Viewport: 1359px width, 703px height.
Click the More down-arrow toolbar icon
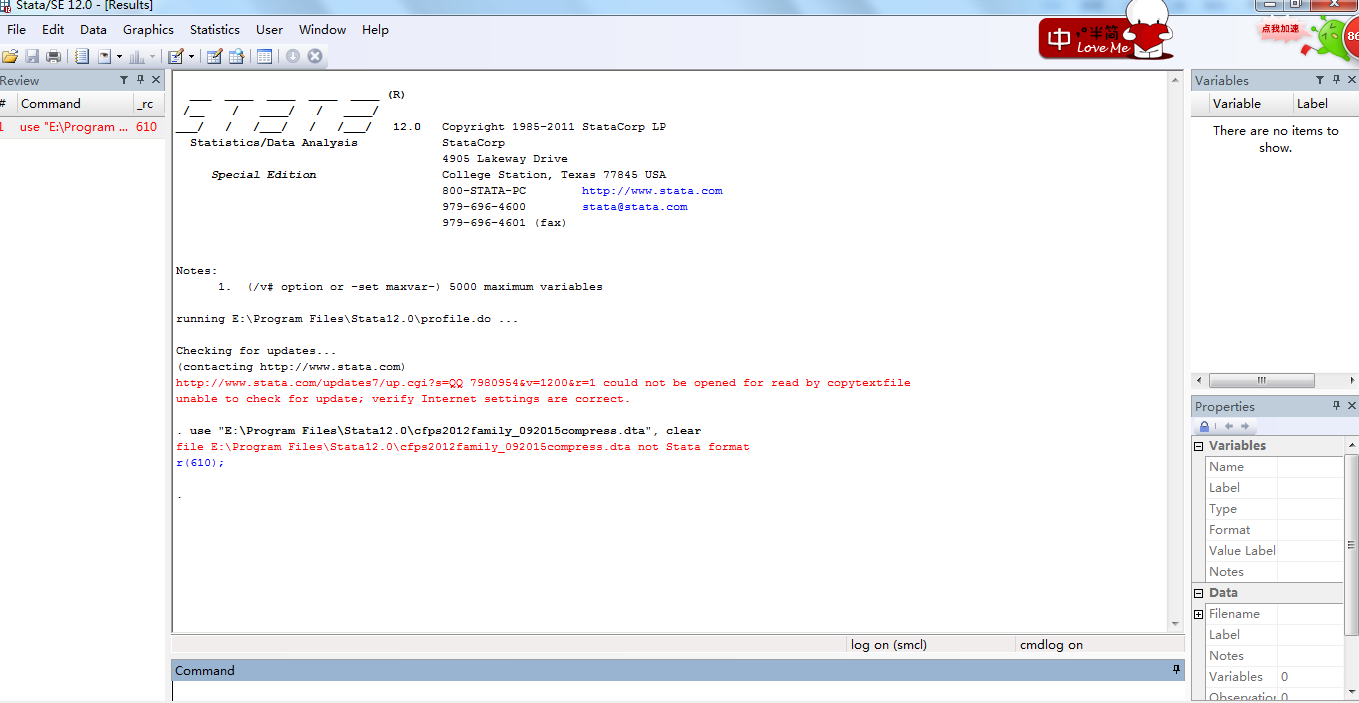pos(293,57)
